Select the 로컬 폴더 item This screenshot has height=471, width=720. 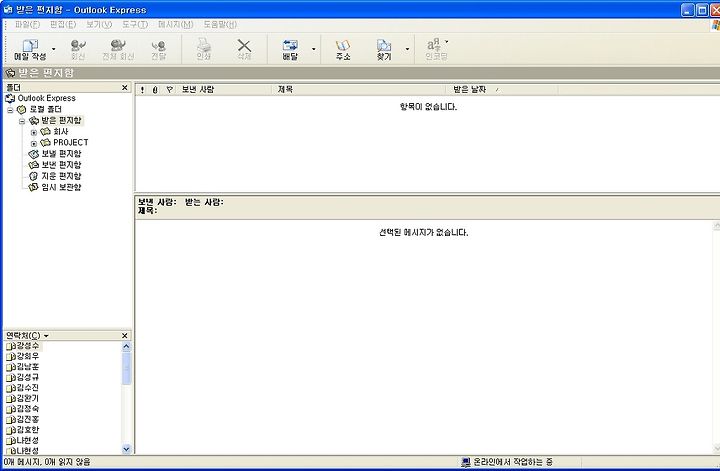point(45,109)
